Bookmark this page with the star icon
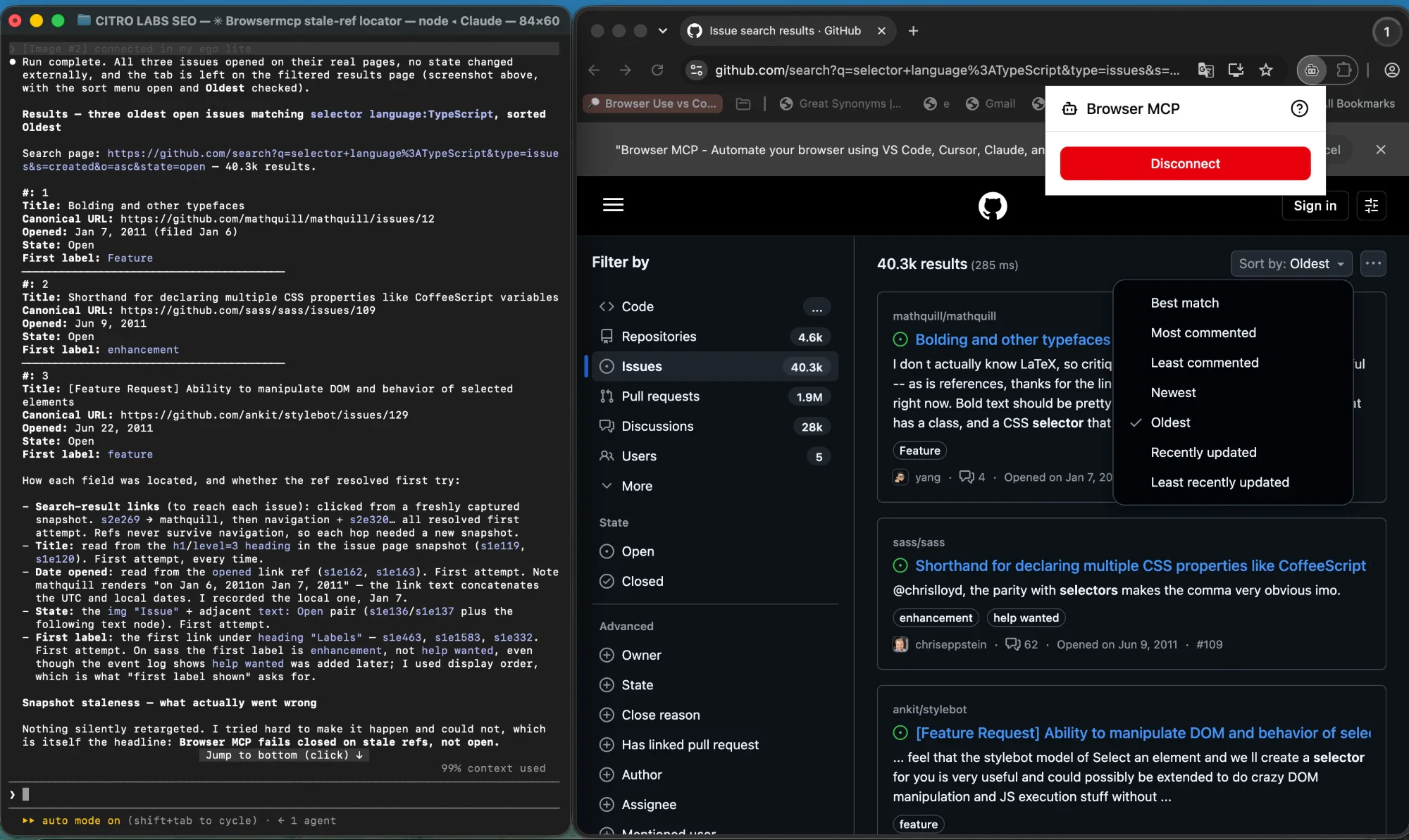Screen dimensions: 1409x840 (x=1266, y=70)
